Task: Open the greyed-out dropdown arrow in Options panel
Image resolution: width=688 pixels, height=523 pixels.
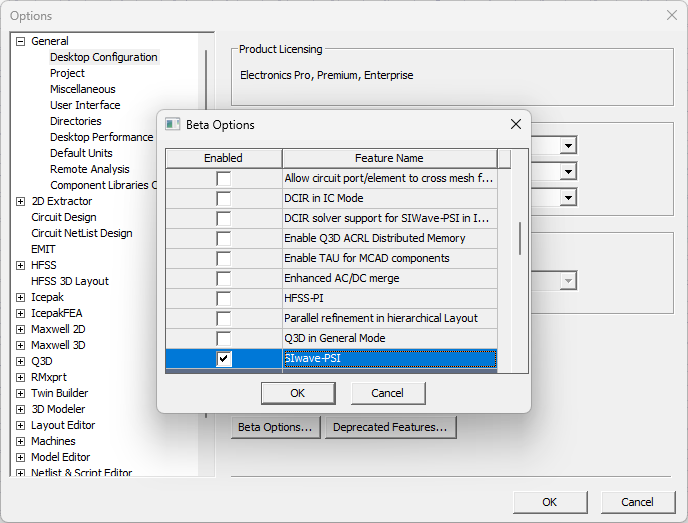Action: pos(568,281)
